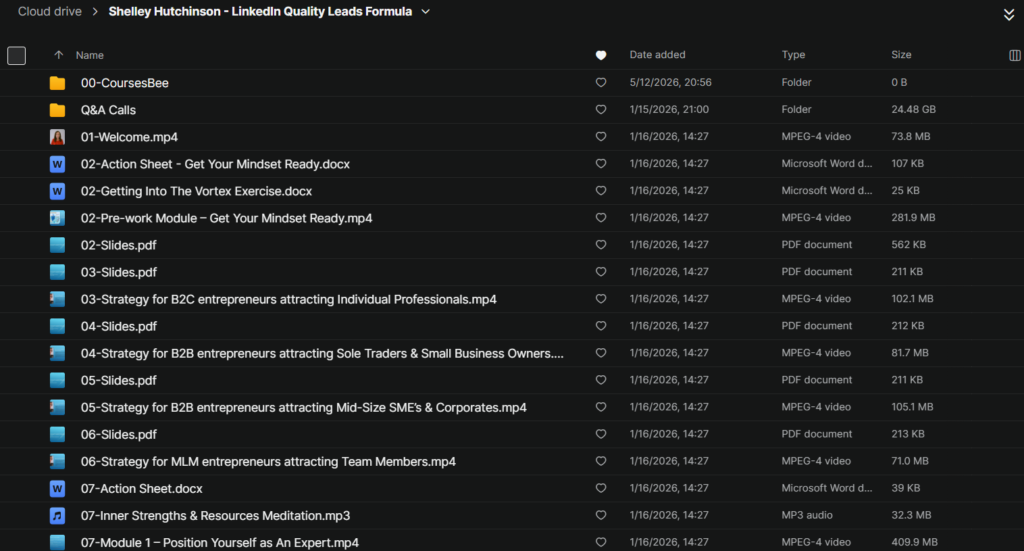Sort list by Name column header
Image resolution: width=1024 pixels, height=551 pixels.
pyautogui.click(x=89, y=55)
